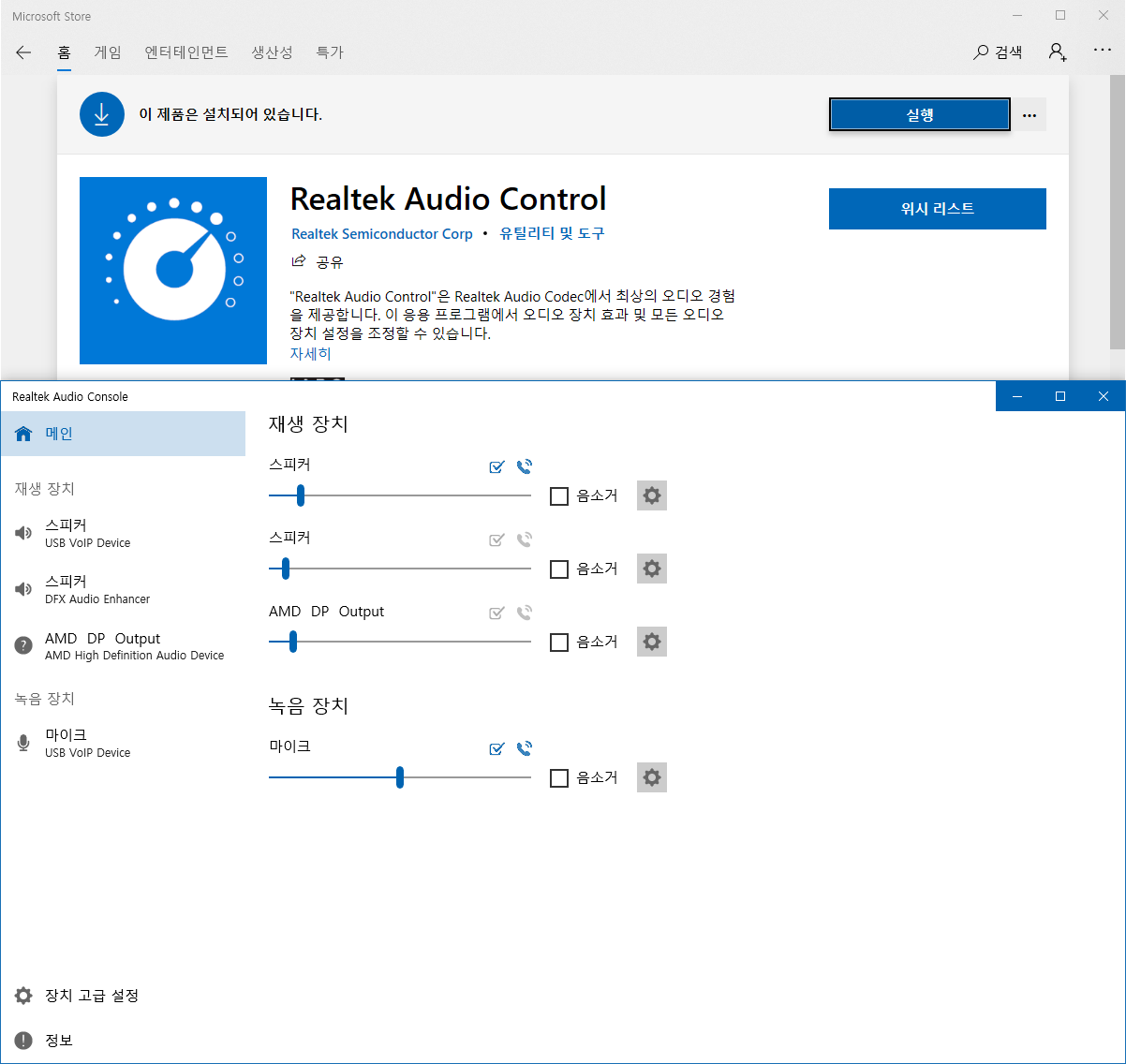Open the user account icon in Microsoft Store
Image resolution: width=1126 pixels, height=1064 pixels.
(x=1058, y=52)
